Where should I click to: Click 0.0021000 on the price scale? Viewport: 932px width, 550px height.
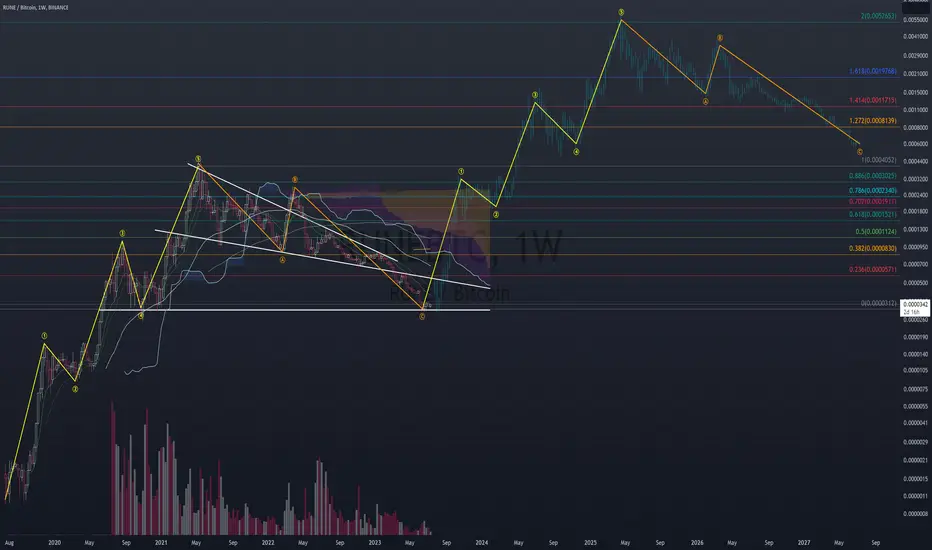pyautogui.click(x=915, y=74)
